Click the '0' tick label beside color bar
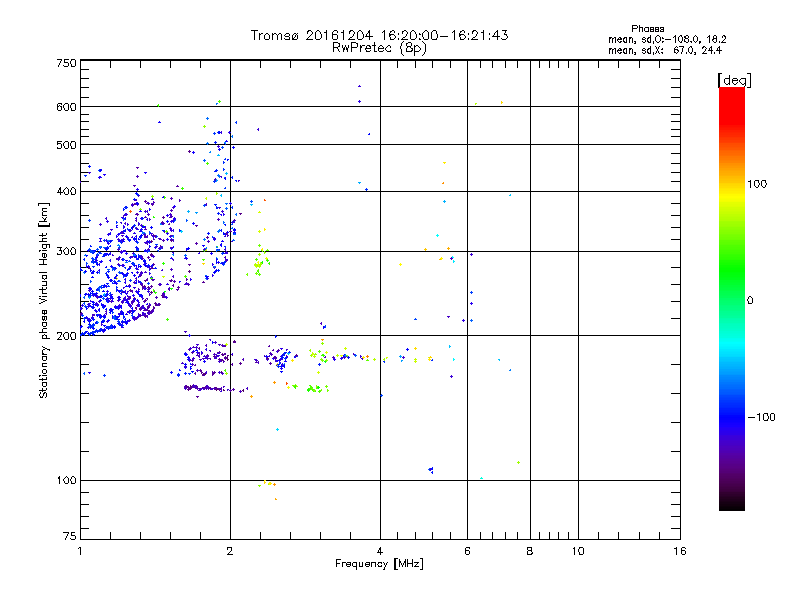 click(750, 301)
